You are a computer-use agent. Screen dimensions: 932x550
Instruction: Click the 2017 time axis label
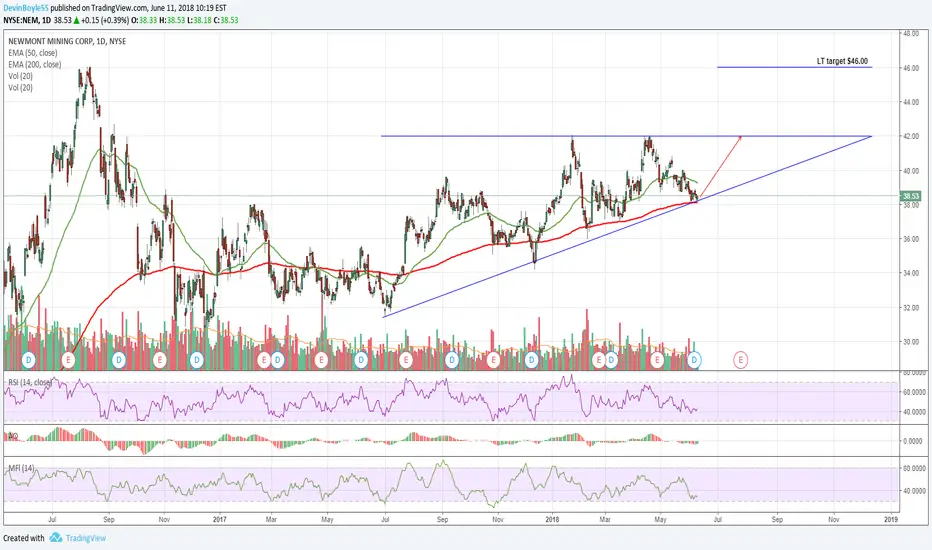(219, 519)
